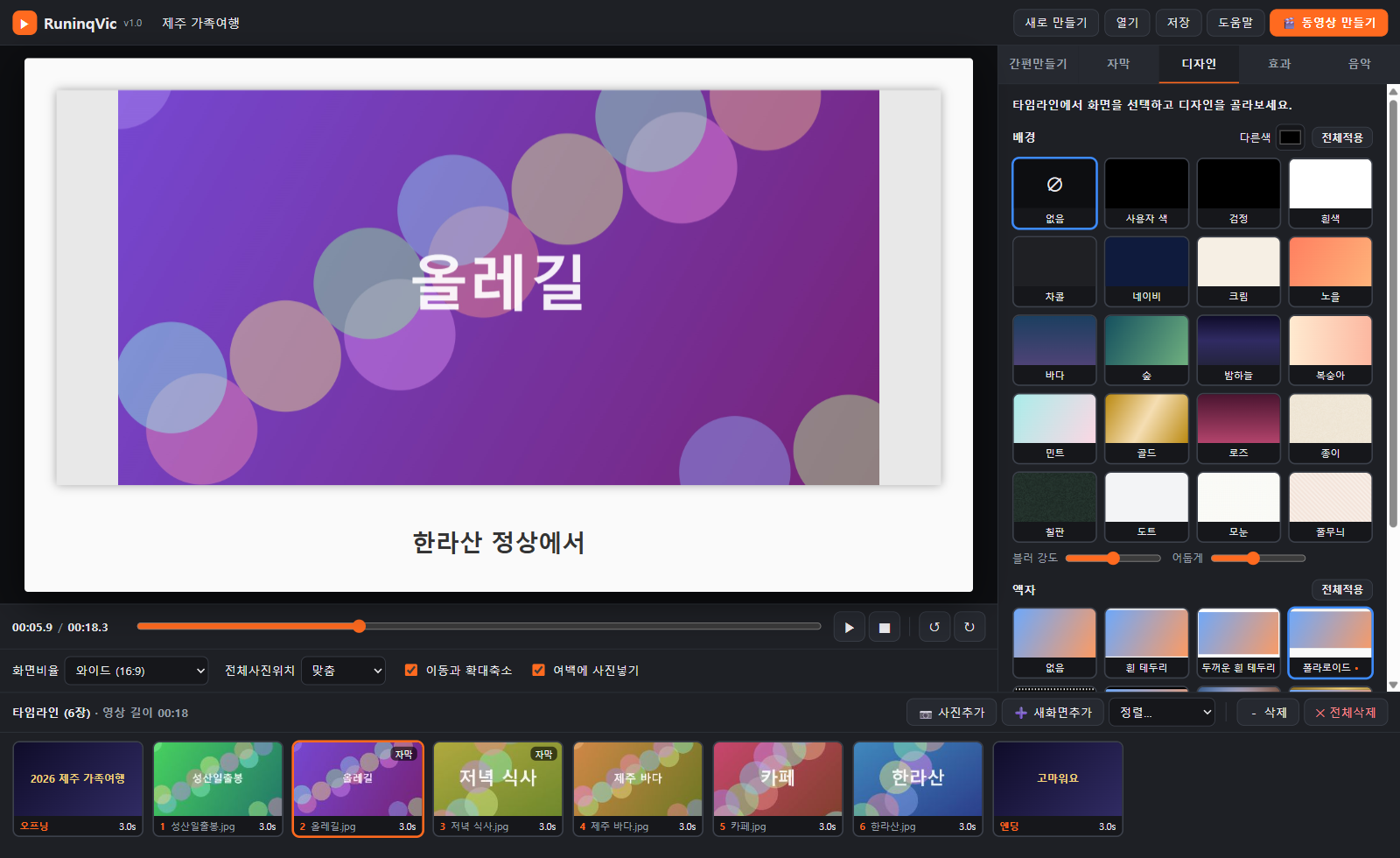
Task: Toggle 여백에 사진넣기 checkbox
Action: [539, 671]
